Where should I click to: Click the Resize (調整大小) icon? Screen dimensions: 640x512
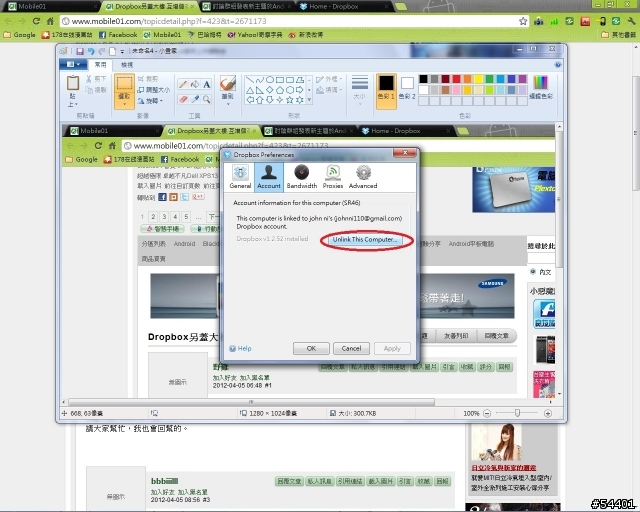tap(141, 89)
